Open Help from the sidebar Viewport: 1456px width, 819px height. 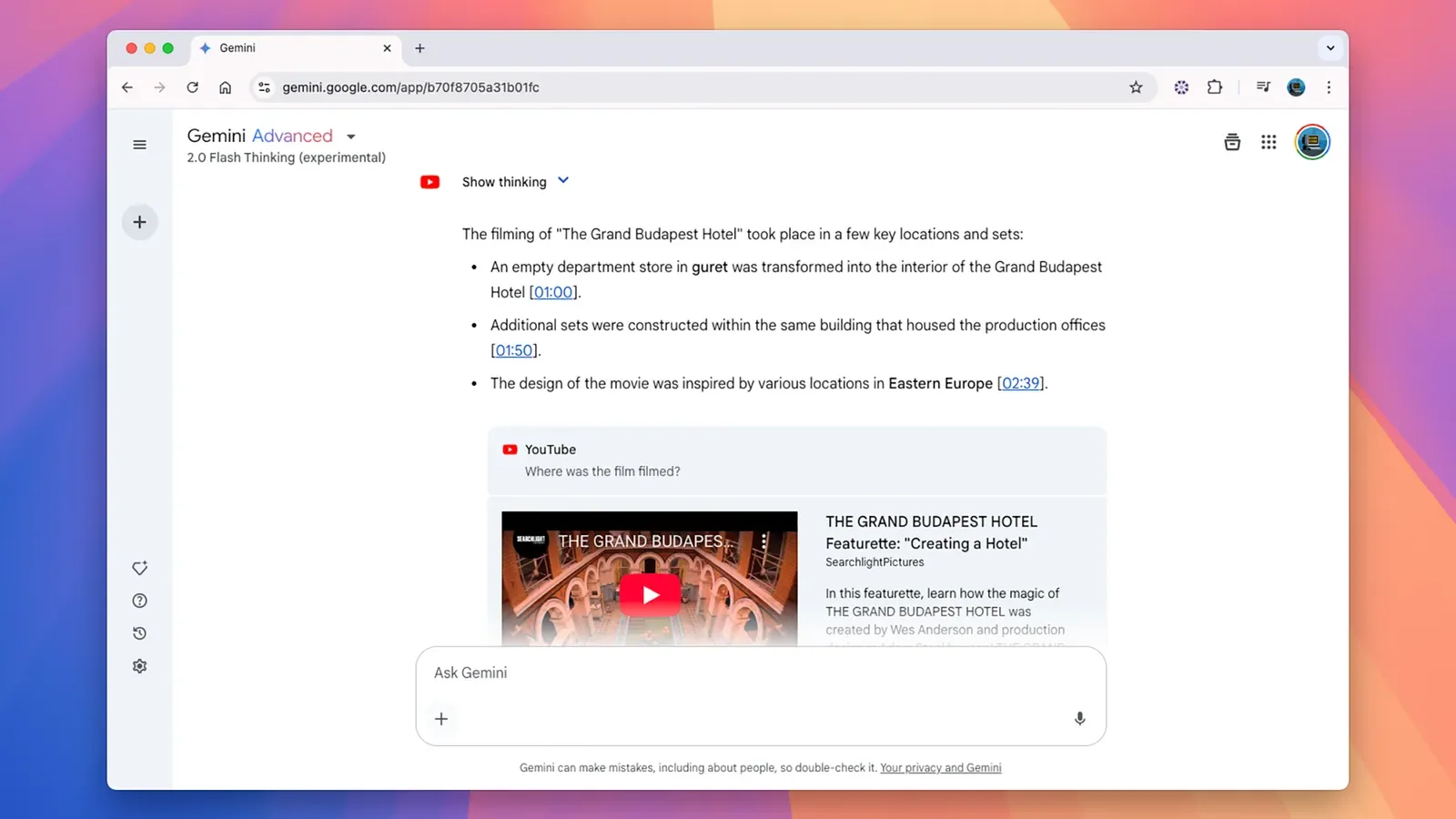click(139, 600)
